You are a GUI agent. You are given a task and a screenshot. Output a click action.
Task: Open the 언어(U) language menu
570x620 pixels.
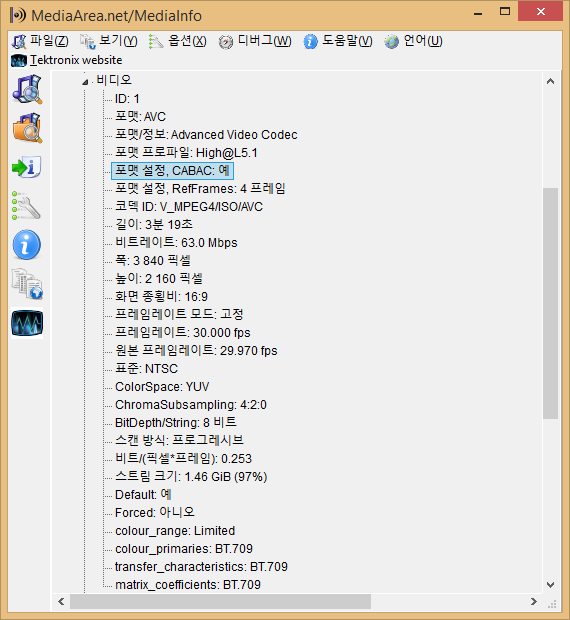pyautogui.click(x=413, y=41)
